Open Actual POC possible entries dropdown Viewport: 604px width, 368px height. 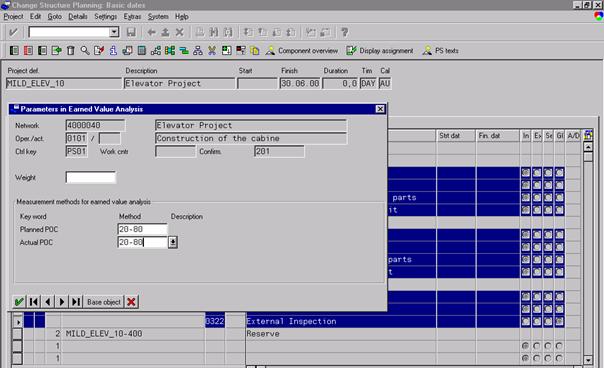click(173, 242)
